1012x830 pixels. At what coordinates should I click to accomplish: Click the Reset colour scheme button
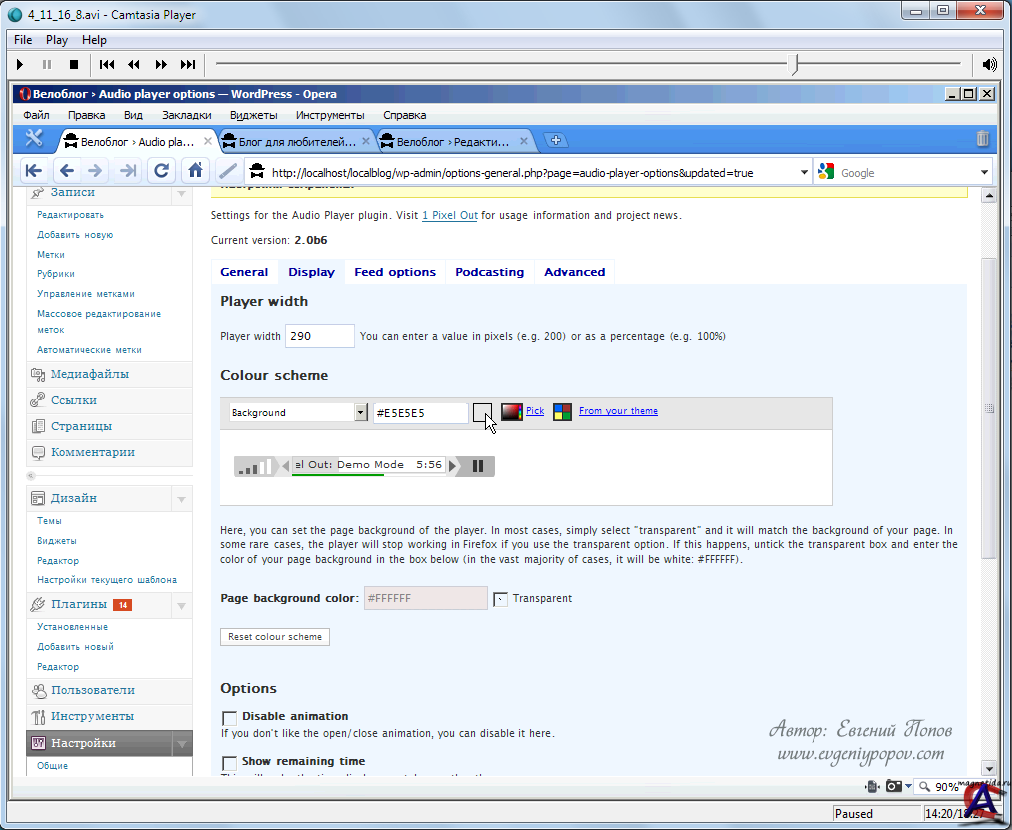tap(275, 637)
